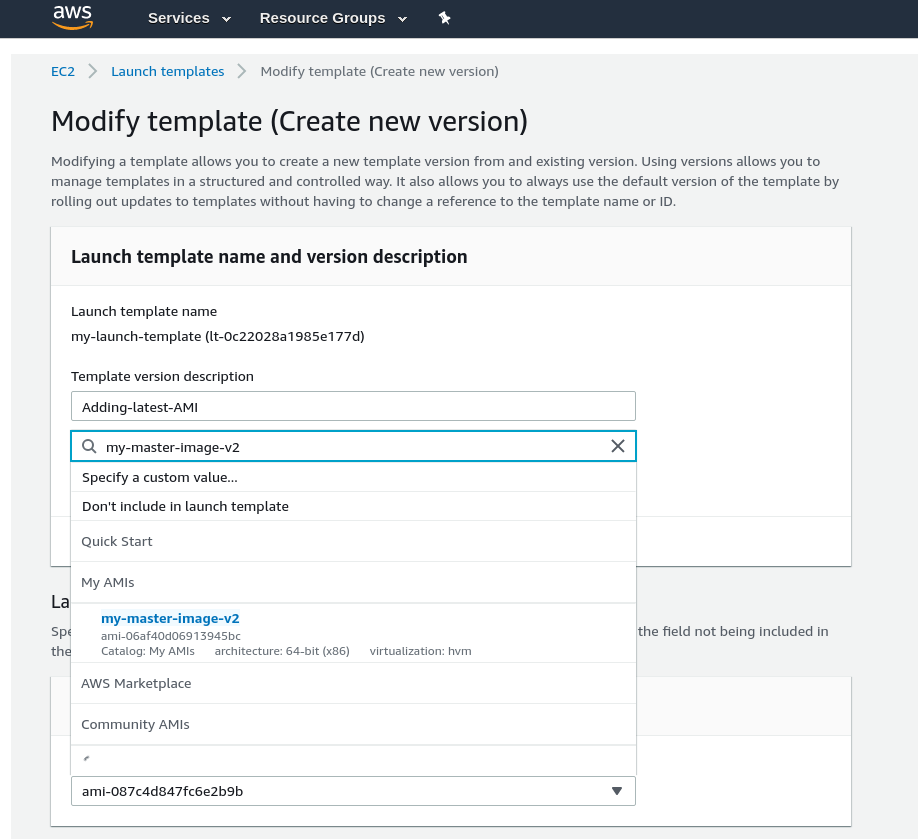Click the pin shortcut icon in navbar
Viewport: 918px width, 839px height.
(445, 18)
